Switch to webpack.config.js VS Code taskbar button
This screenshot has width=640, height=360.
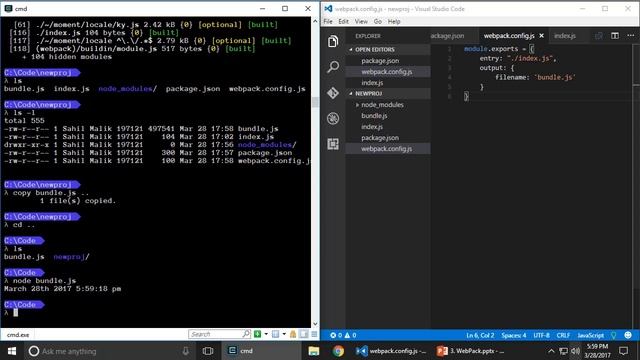391,351
